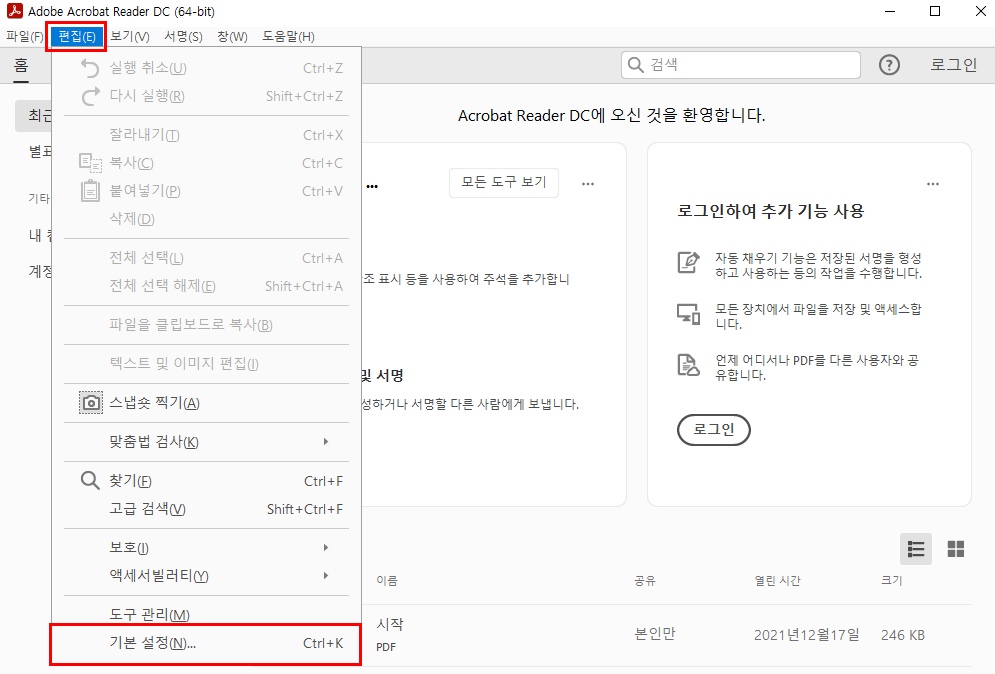Image resolution: width=995 pixels, height=674 pixels.
Task: Expand the 맞춤법 검사(K) submenu
Action: point(206,442)
